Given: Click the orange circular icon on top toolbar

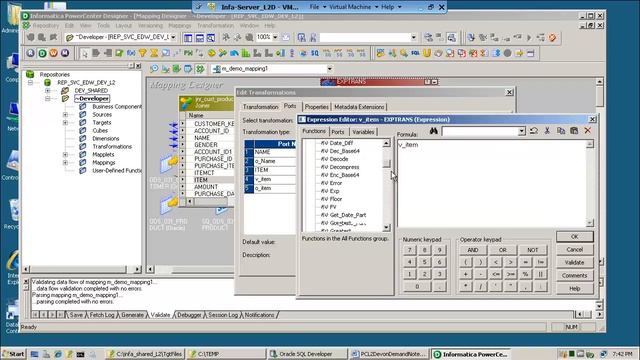Looking at the screenshot, I should [552, 38].
